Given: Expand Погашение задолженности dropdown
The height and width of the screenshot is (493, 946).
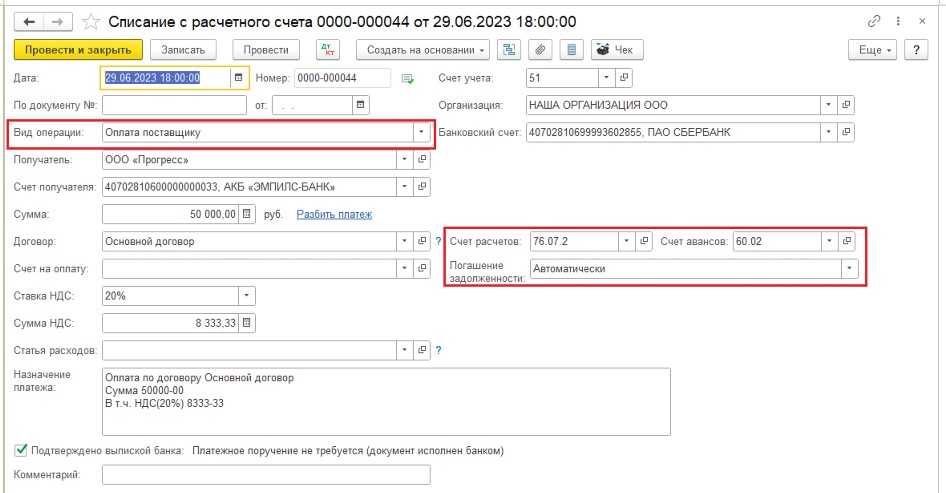Looking at the screenshot, I should (x=849, y=268).
